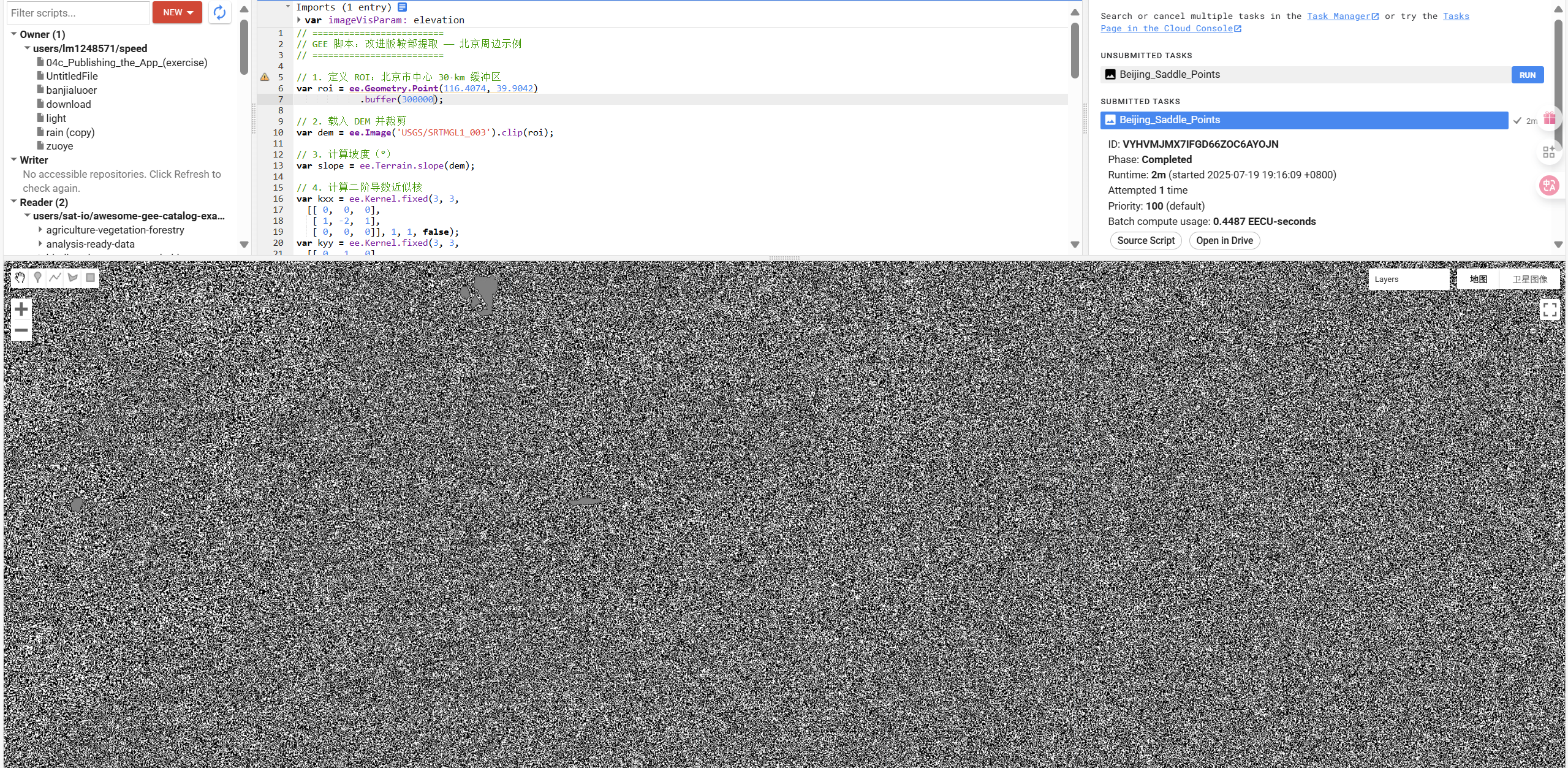
Task: Run the unsubmitted Beijing_Saddle_Points task
Action: pyautogui.click(x=1527, y=75)
